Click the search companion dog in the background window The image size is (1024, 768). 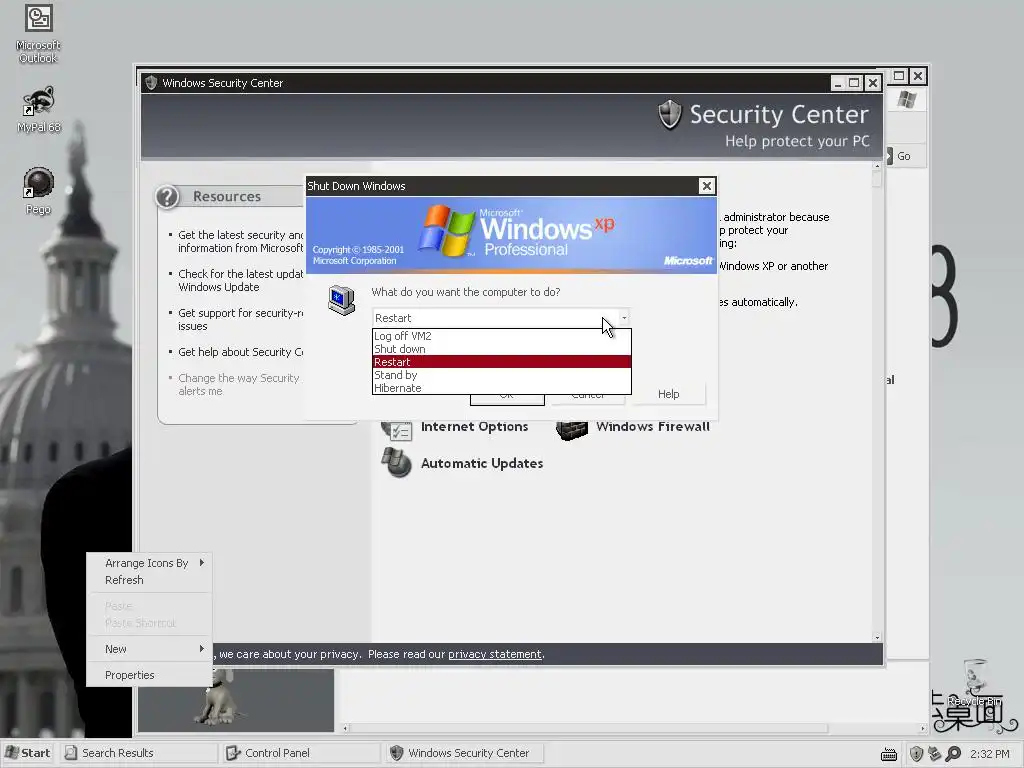(x=219, y=697)
